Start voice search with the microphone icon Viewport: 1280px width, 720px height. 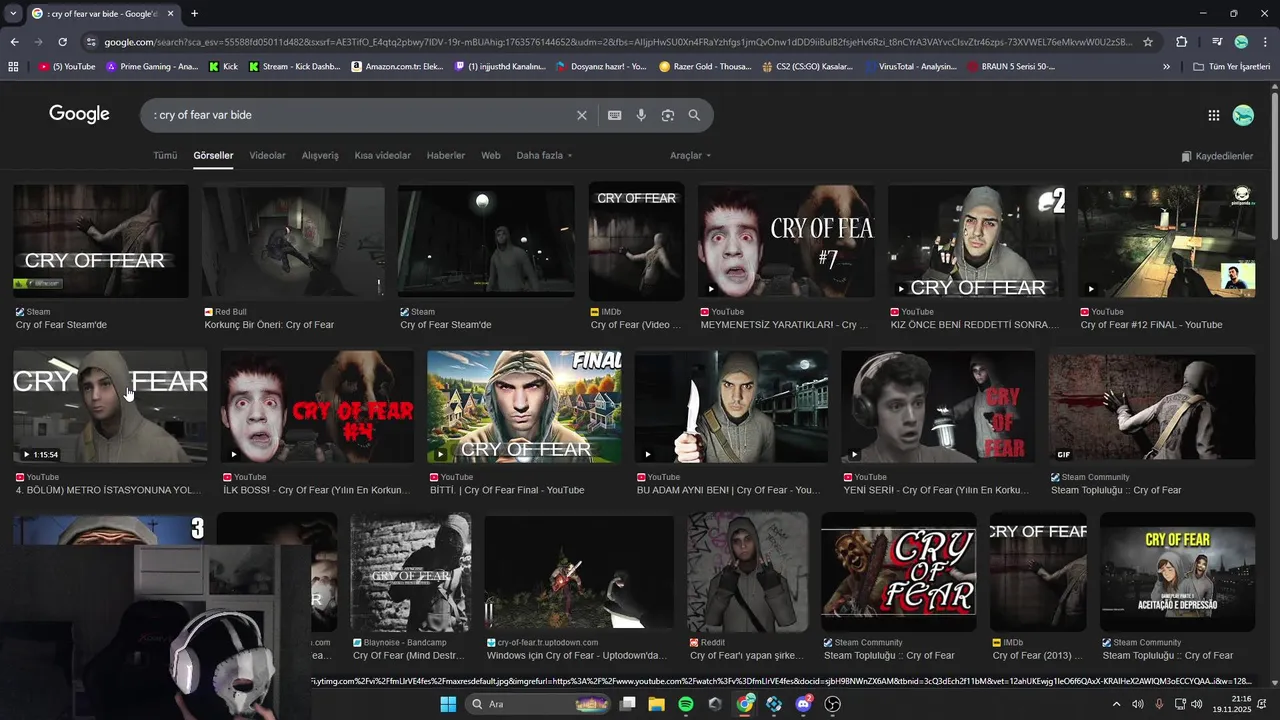pos(641,115)
